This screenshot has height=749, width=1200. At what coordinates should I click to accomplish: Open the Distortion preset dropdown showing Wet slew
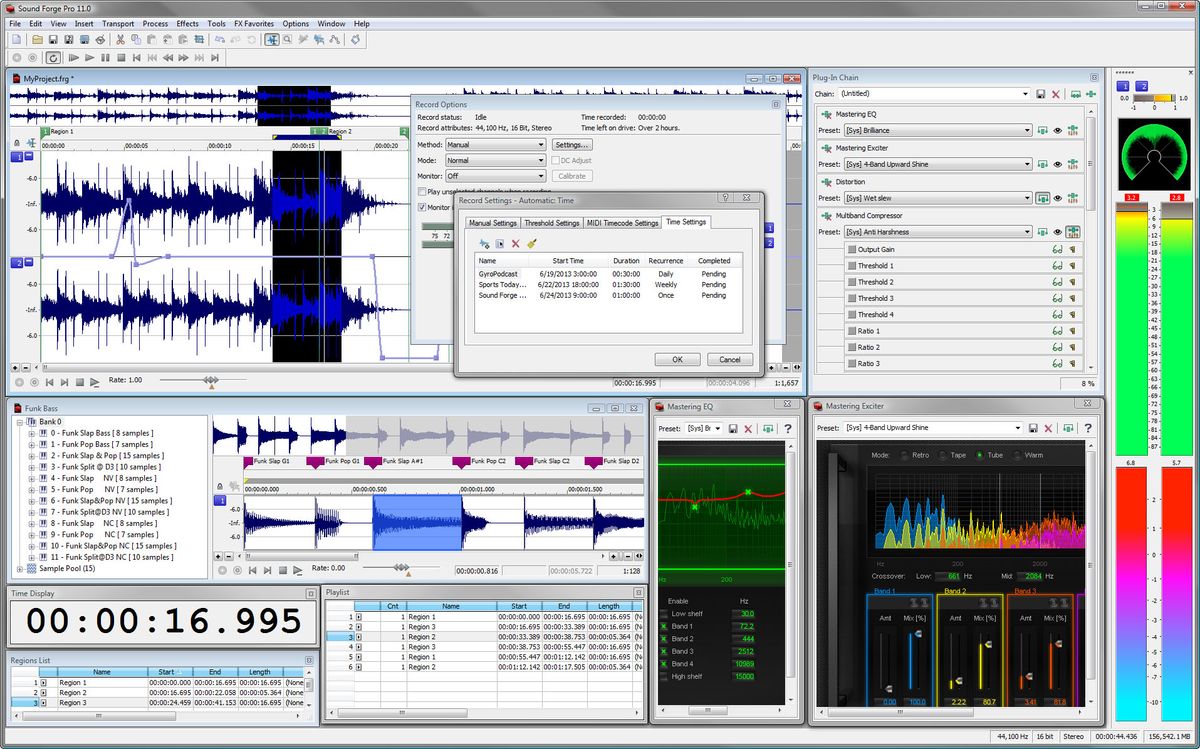coord(1028,196)
